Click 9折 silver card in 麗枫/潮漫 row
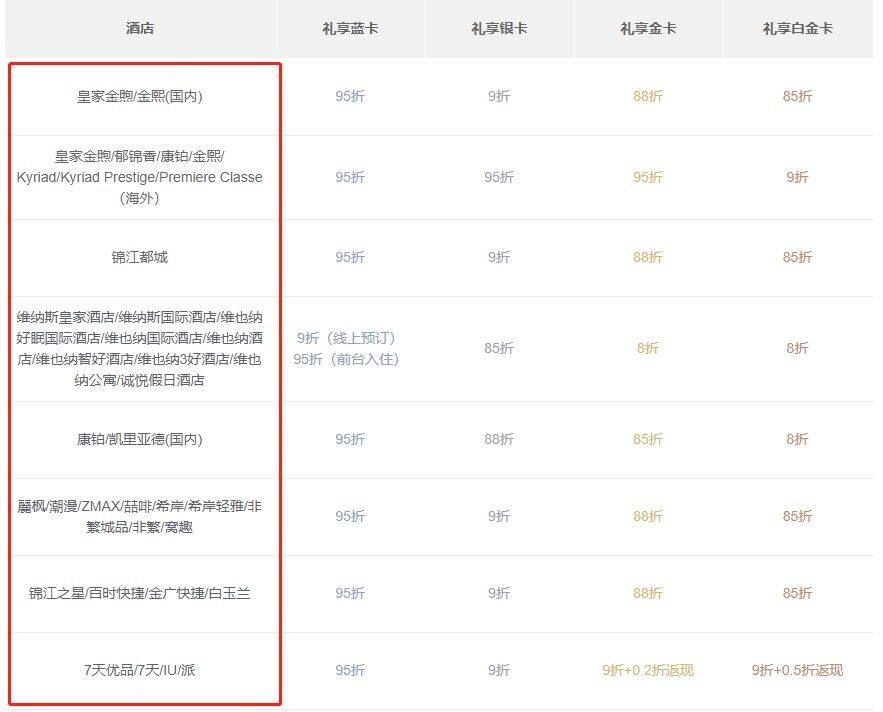The width and height of the screenshot is (883, 712). coord(499,517)
